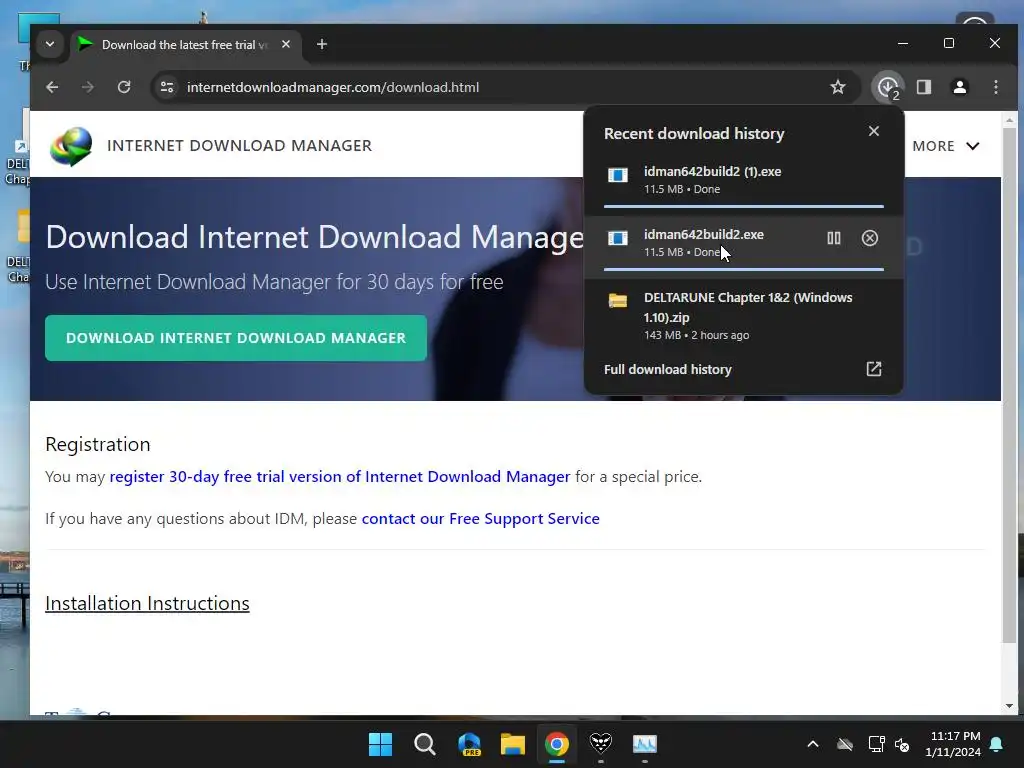Bookmark this page with the star icon
Image resolution: width=1024 pixels, height=768 pixels.
click(838, 87)
